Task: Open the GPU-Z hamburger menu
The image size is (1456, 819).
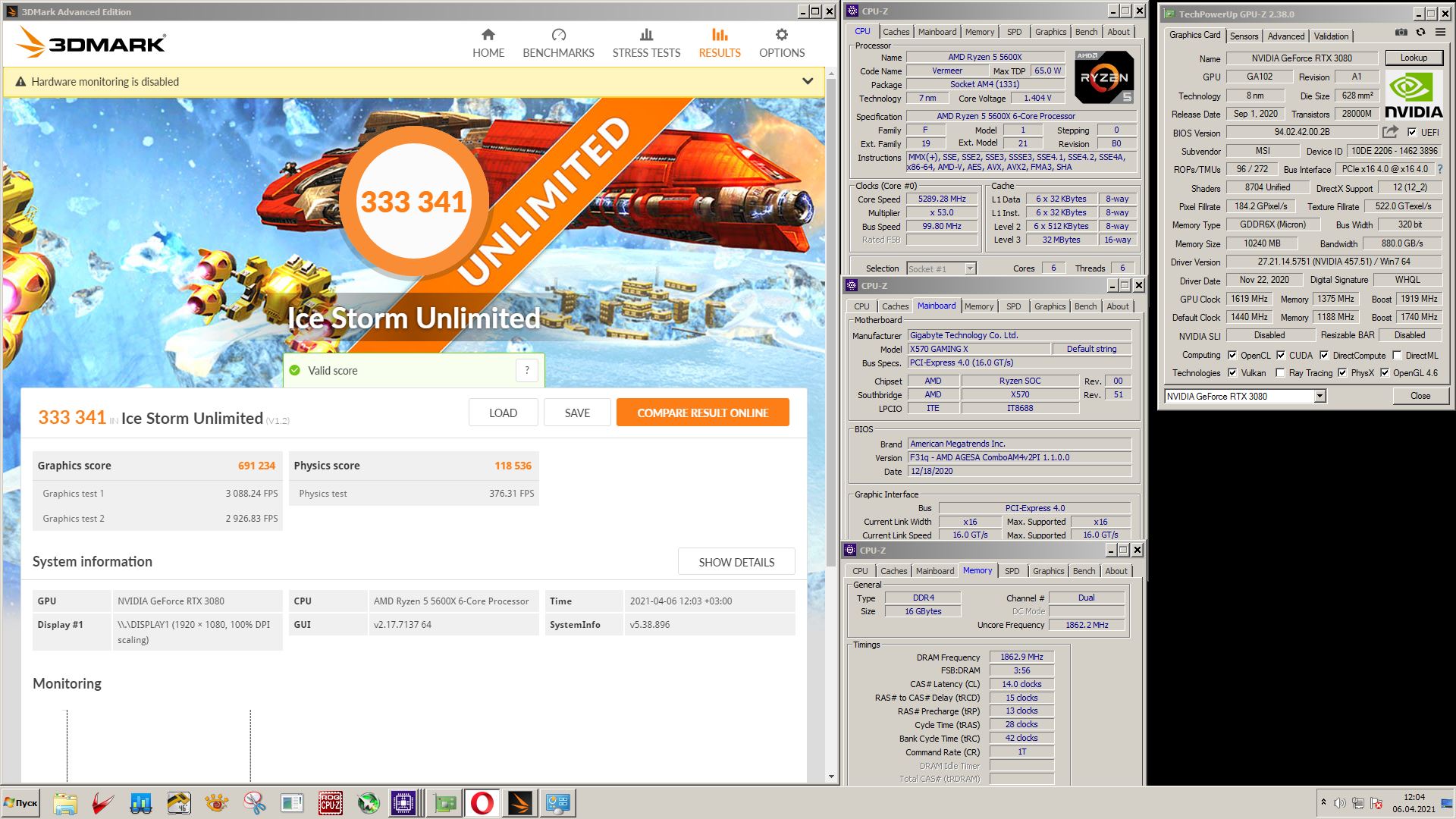Action: click(1439, 33)
